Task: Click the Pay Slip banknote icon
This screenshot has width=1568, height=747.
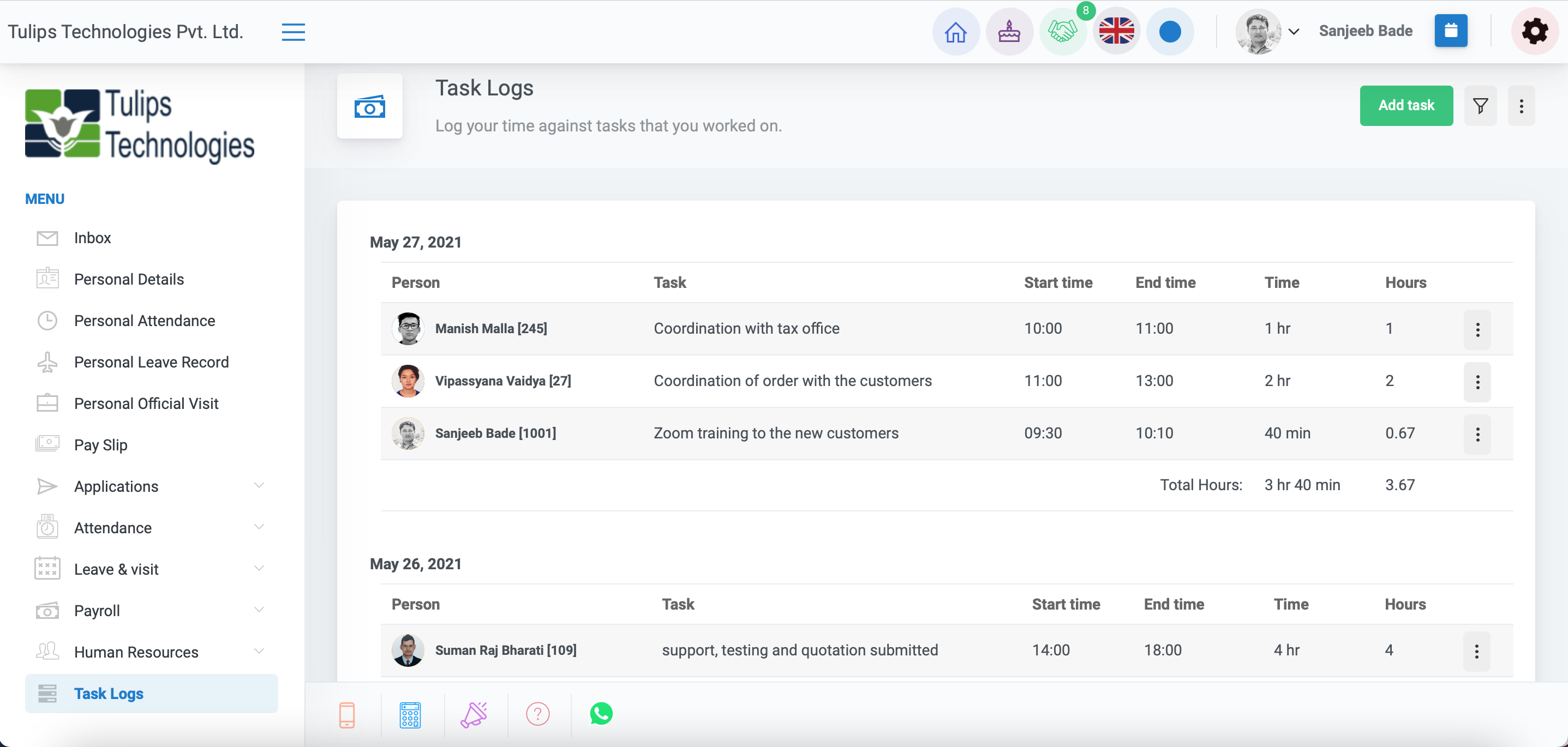Action: pos(47,443)
